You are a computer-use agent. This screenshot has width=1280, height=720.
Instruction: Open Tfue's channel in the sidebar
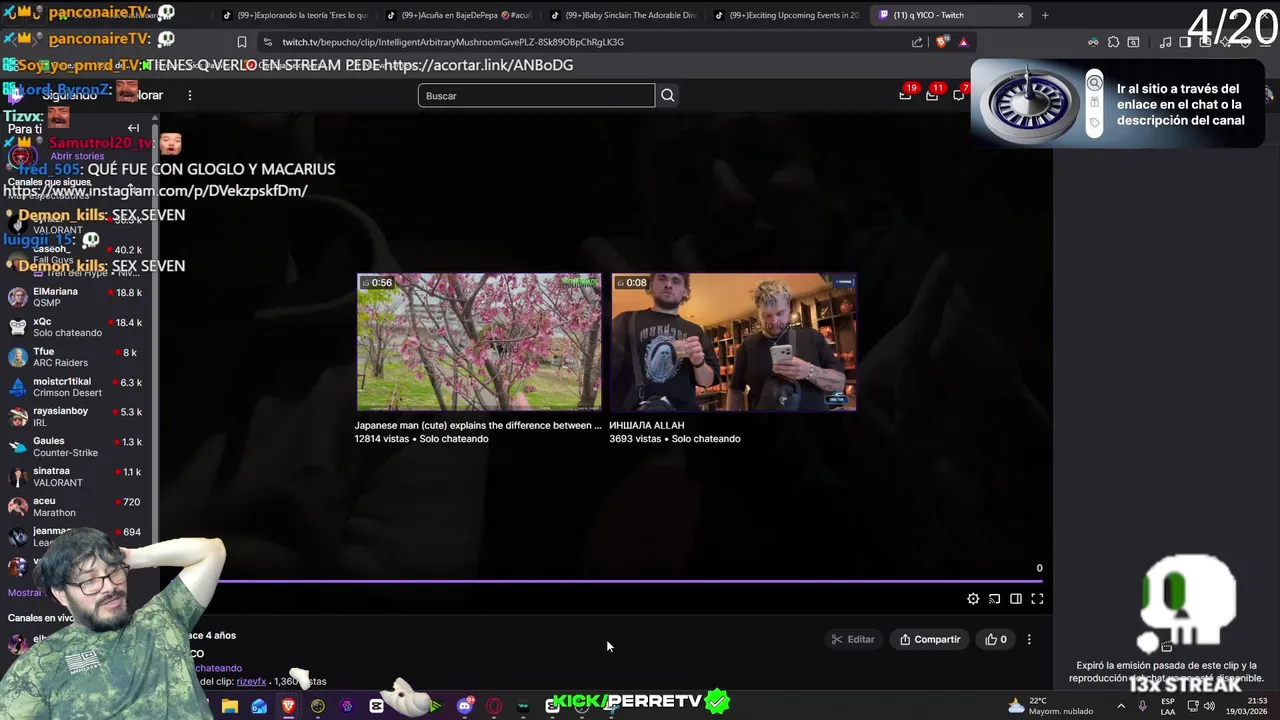click(x=75, y=357)
